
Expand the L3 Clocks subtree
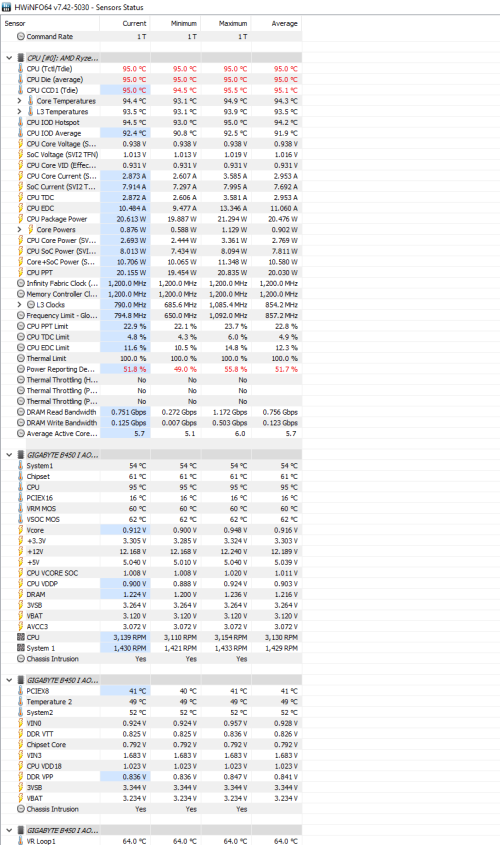click(x=19, y=304)
